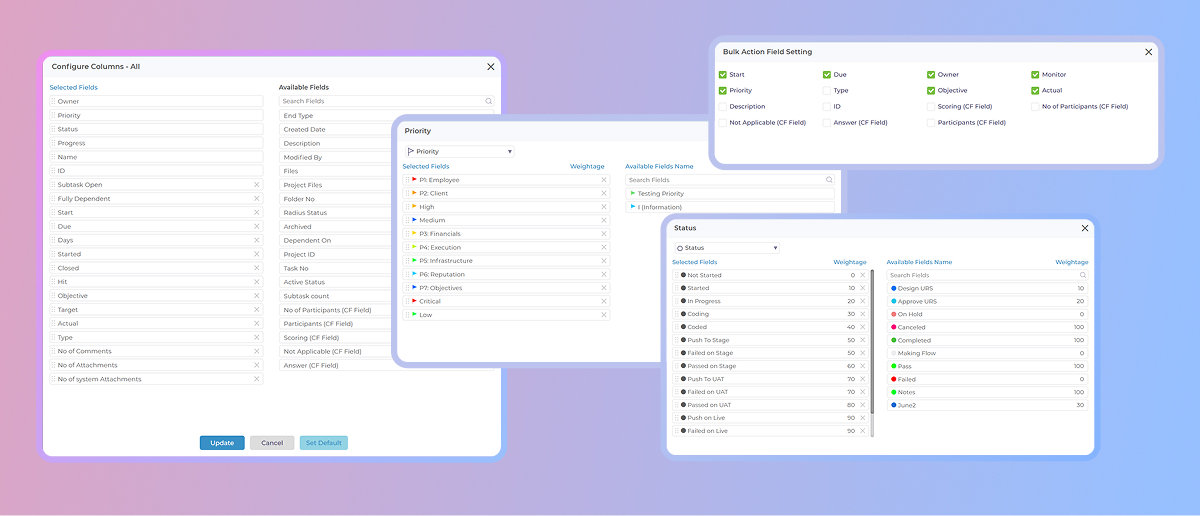Image resolution: width=1200 pixels, height=516 pixels.
Task: Click the search icon in Configure Columns
Action: tap(488, 101)
